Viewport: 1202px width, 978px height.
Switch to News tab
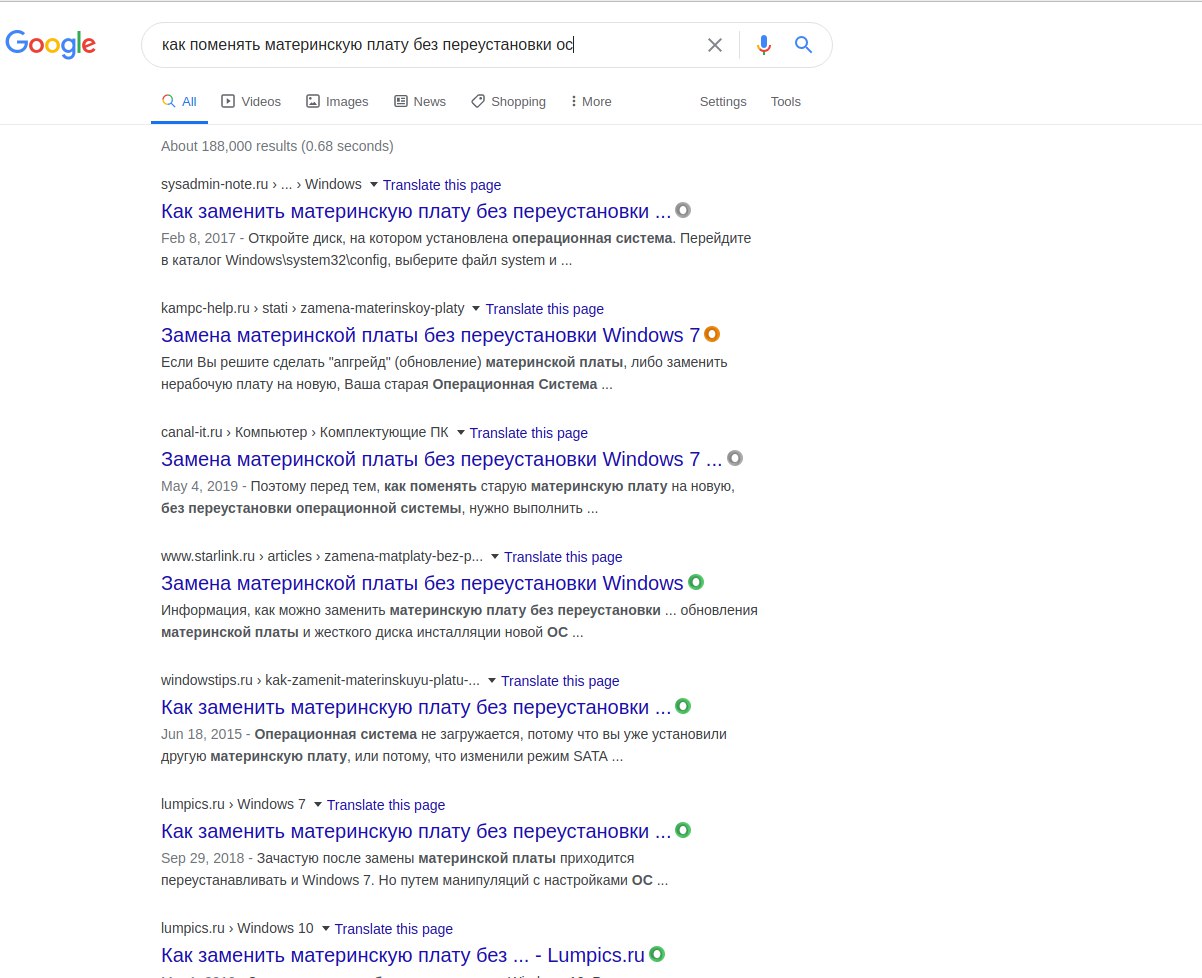click(x=420, y=102)
